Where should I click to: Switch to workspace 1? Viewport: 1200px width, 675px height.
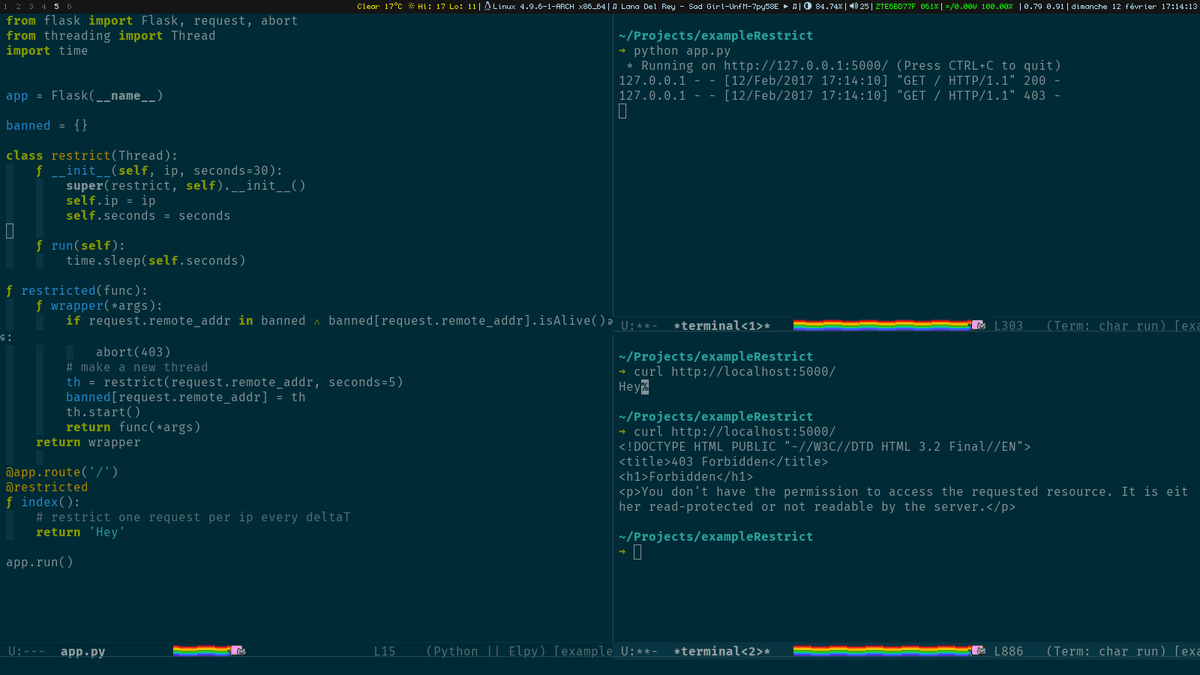point(5,6)
